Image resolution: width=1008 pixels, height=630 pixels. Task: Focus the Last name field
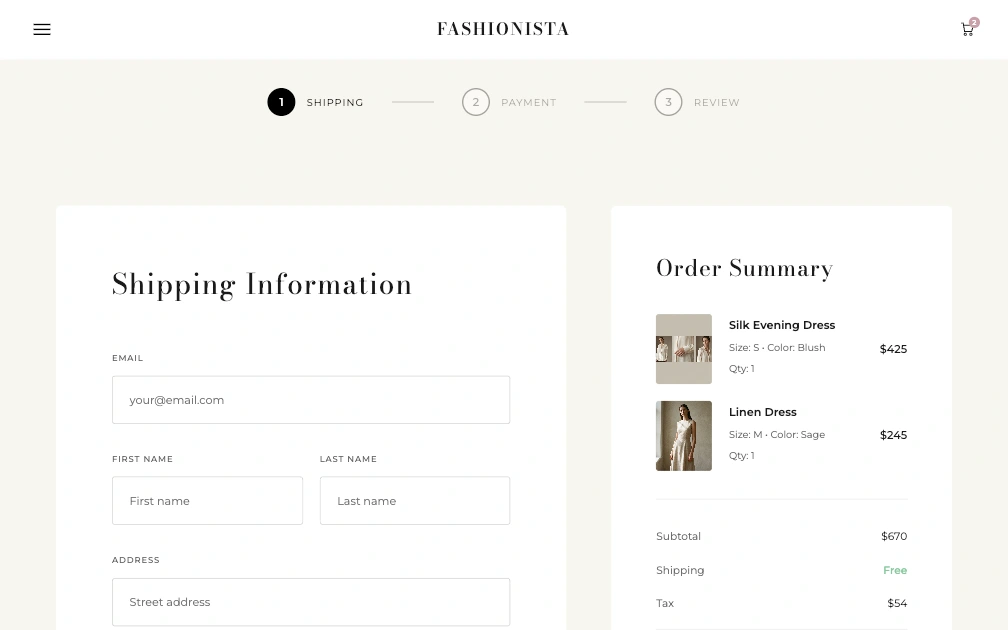tap(414, 501)
